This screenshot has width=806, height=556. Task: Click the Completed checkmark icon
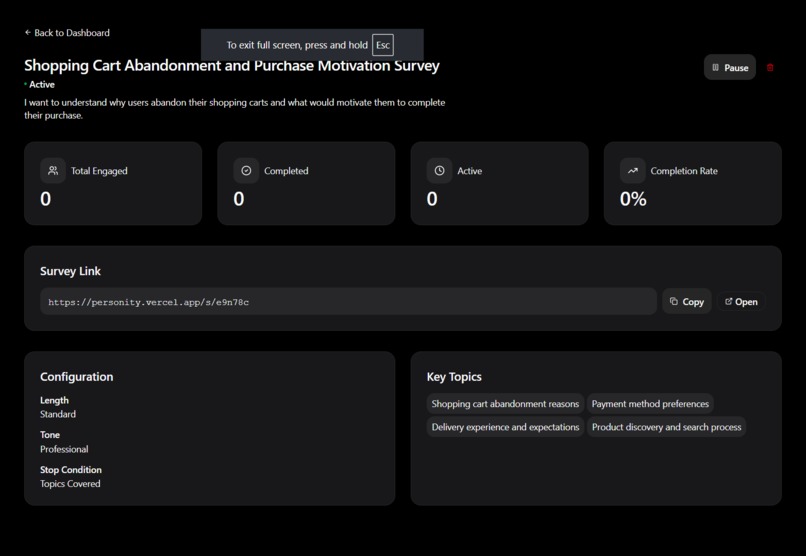coord(246,171)
